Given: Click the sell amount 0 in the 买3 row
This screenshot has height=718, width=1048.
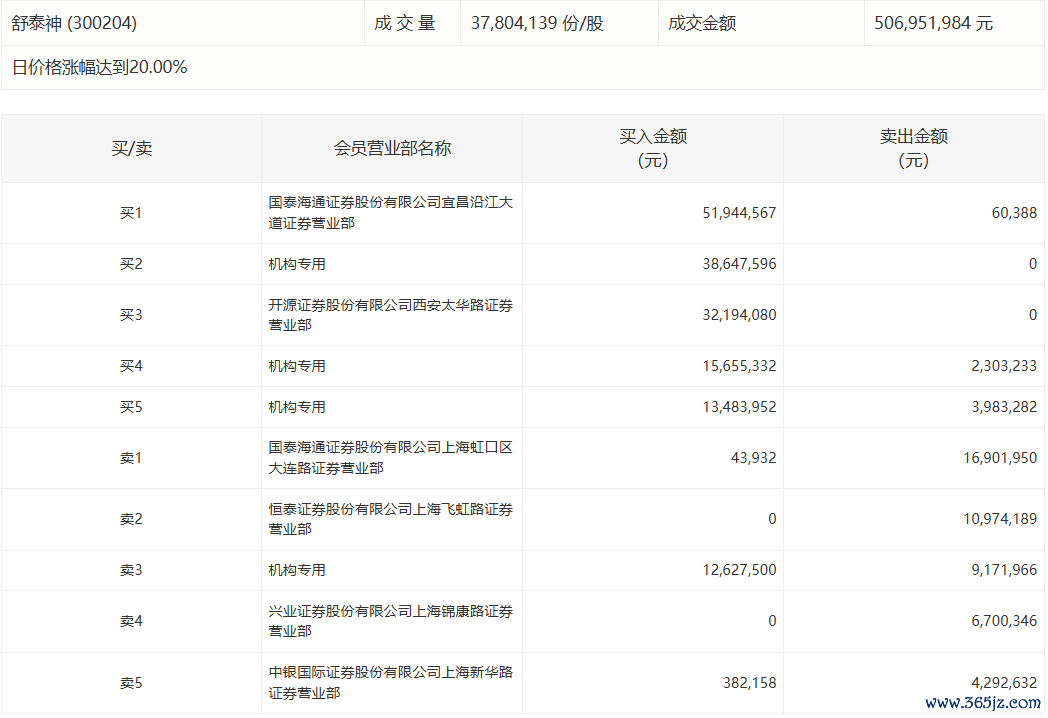Looking at the screenshot, I should click(1033, 315).
